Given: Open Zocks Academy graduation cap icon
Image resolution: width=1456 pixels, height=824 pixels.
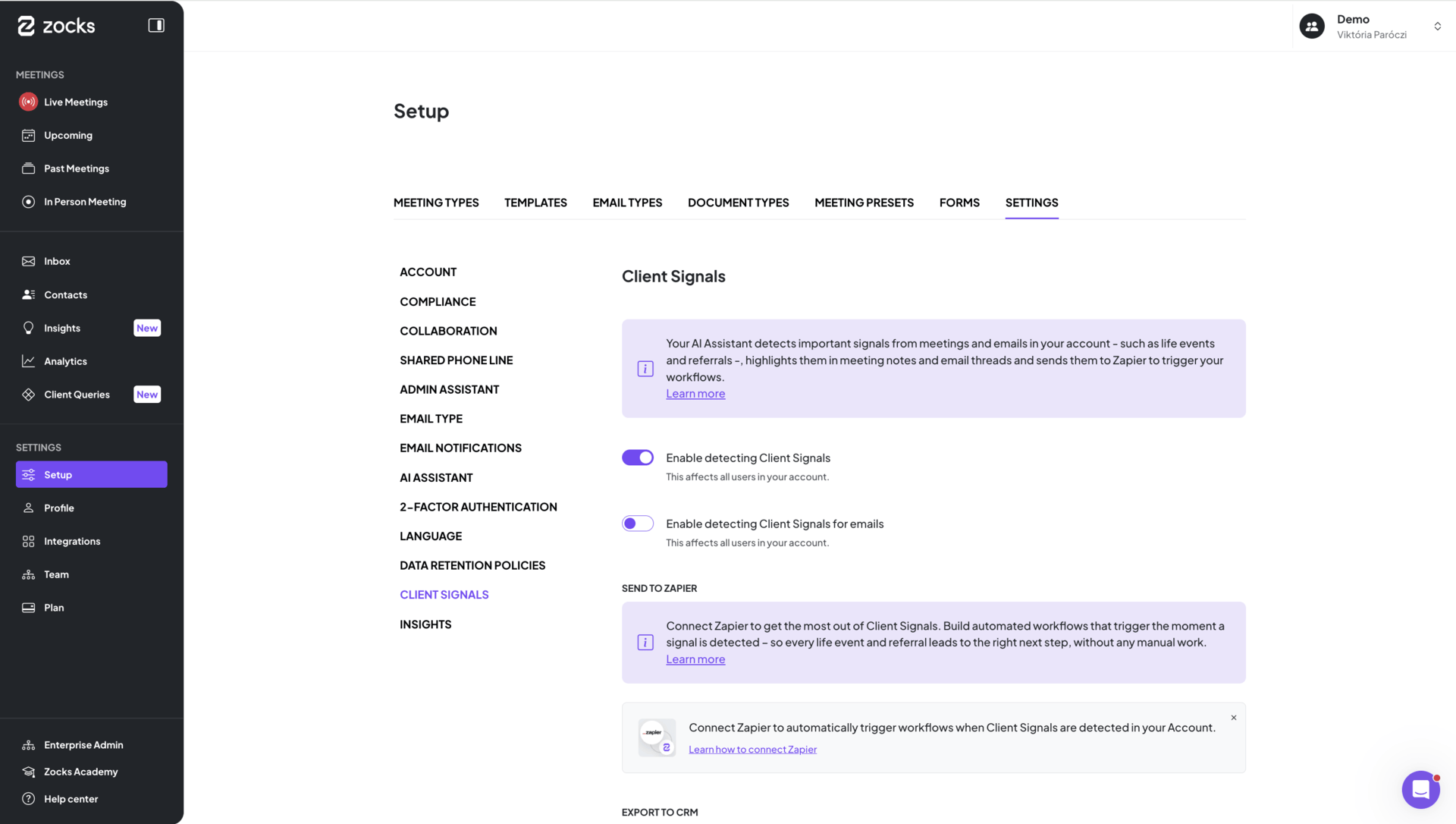Looking at the screenshot, I should [x=28, y=772].
